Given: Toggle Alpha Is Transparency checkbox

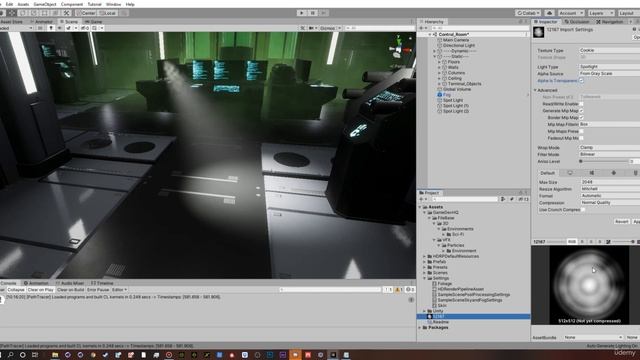Looking at the screenshot, I should (581, 81).
